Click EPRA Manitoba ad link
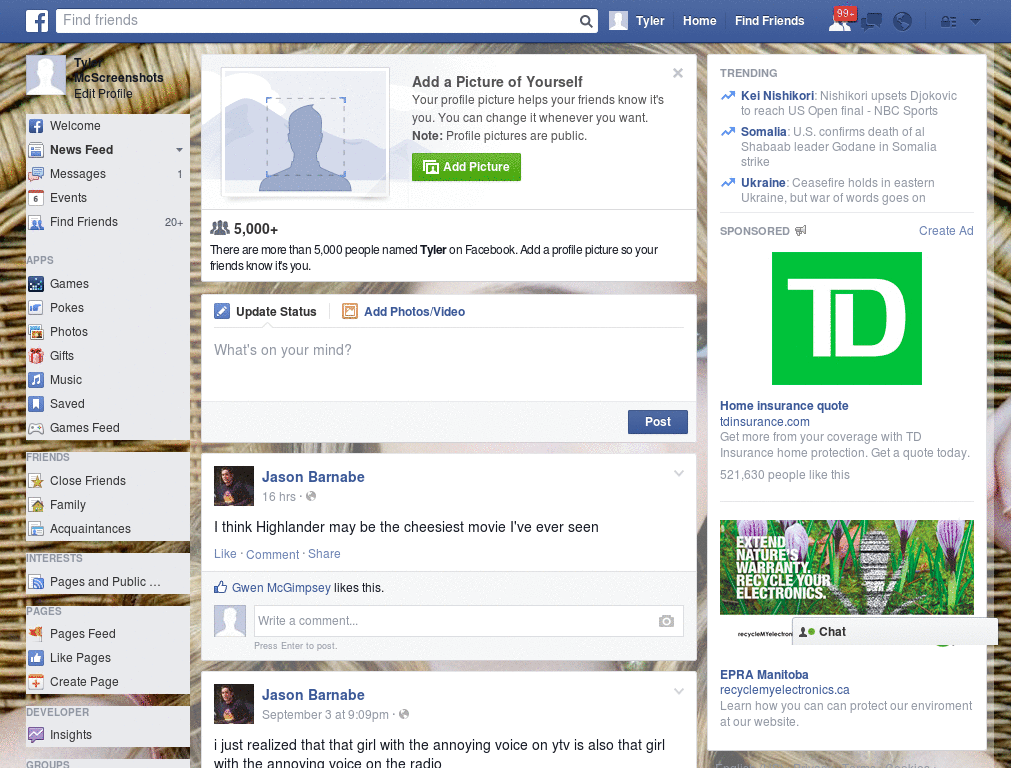1024x768 pixels. pyautogui.click(x=764, y=675)
